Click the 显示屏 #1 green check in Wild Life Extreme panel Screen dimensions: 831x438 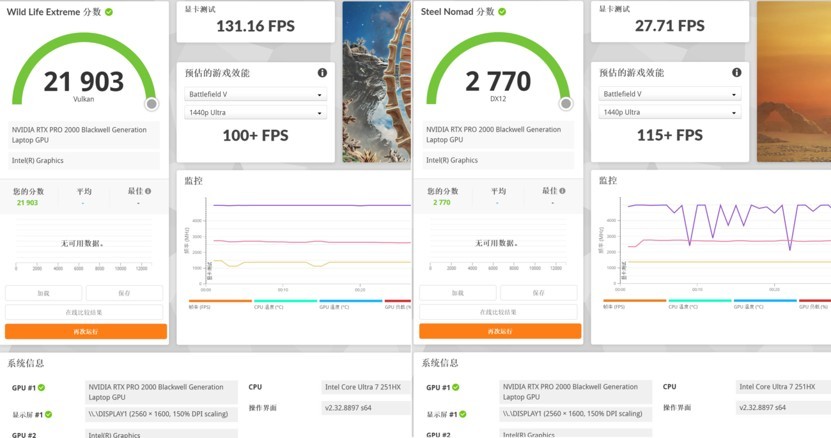48,414
